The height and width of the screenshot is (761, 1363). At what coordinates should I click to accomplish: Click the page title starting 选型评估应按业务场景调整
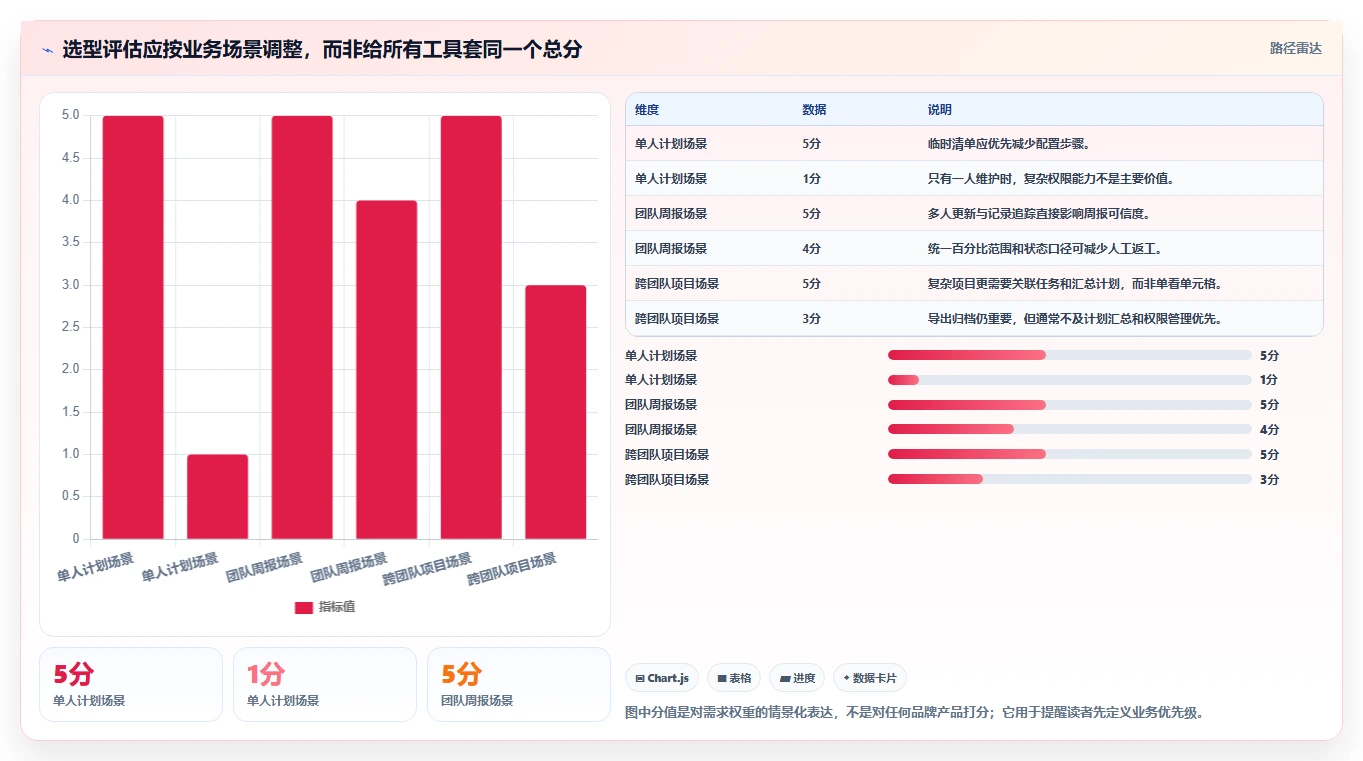[x=322, y=49]
